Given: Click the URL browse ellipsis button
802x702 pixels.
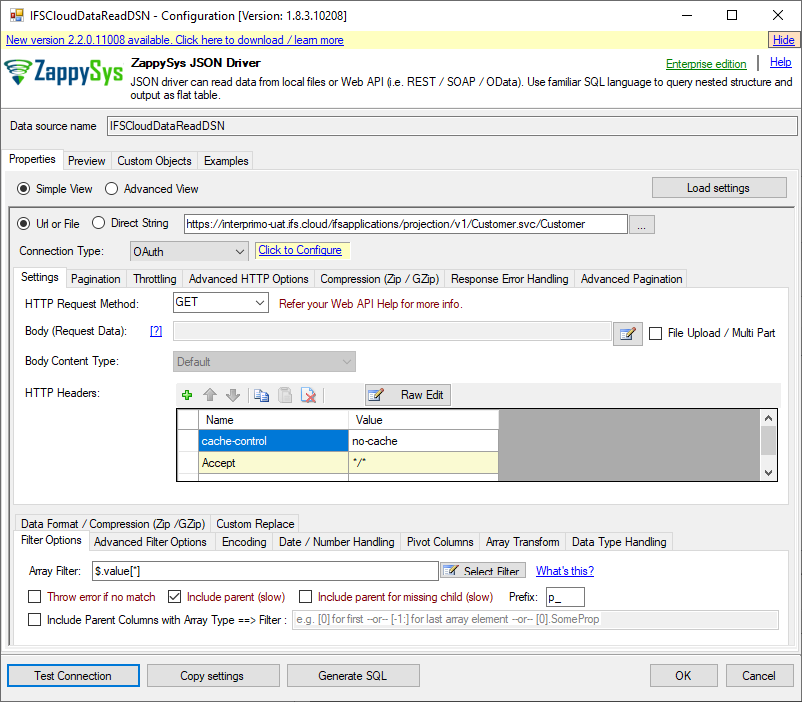Looking at the screenshot, I should pos(643,224).
